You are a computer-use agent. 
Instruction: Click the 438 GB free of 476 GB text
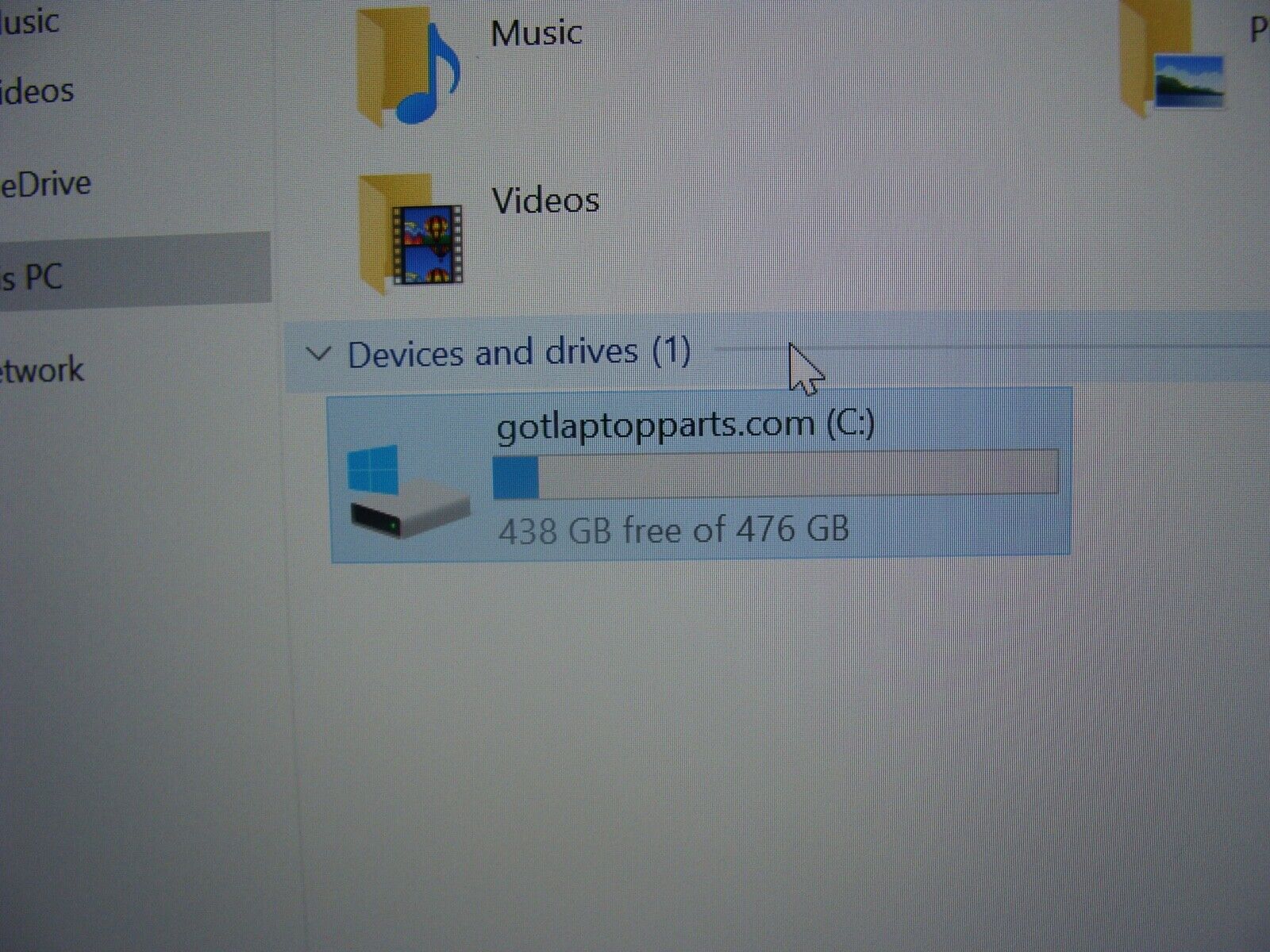pos(674,529)
